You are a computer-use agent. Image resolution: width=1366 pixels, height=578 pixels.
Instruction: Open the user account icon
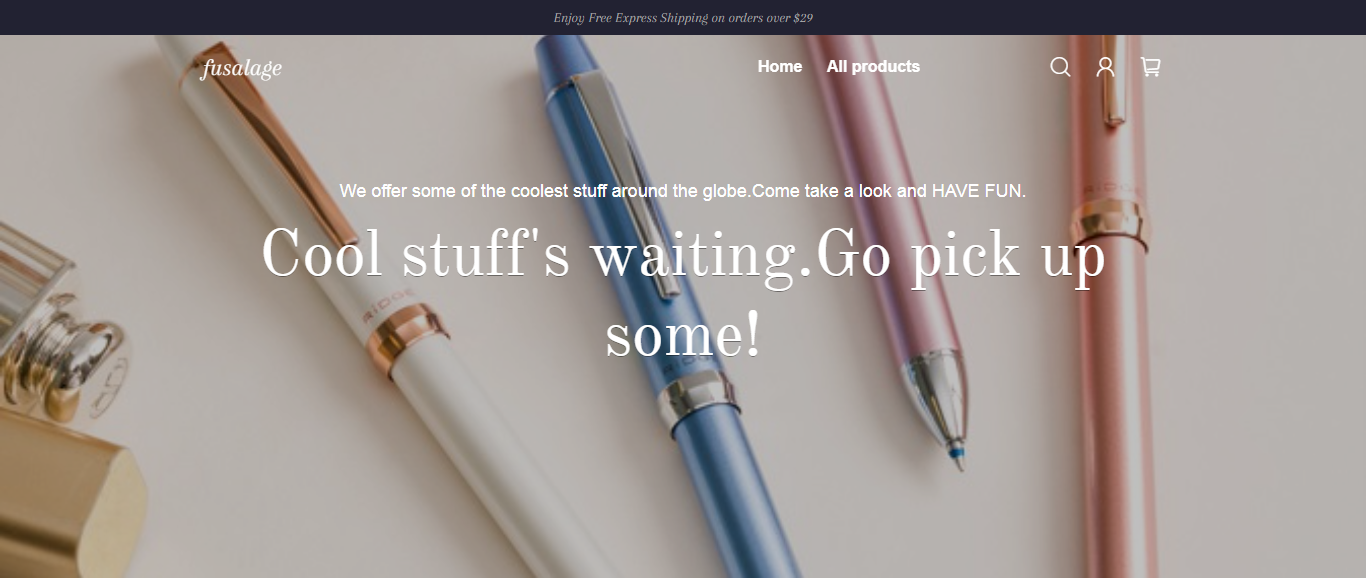(1105, 67)
